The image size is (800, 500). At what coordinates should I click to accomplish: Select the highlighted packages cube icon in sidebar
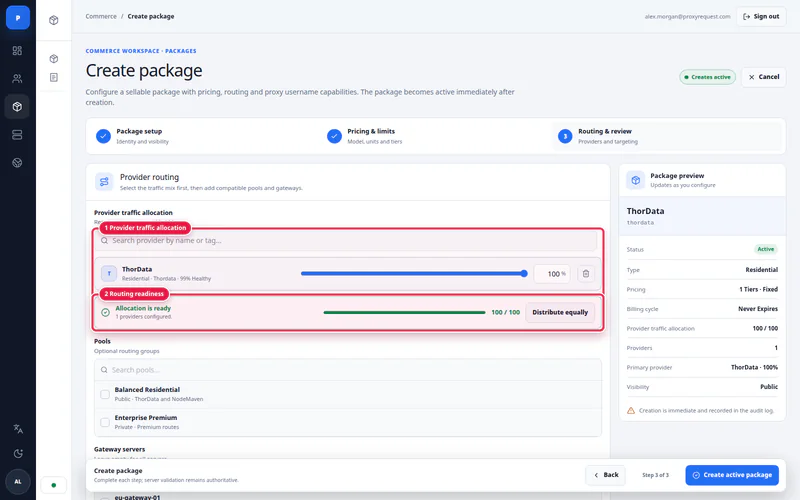coord(17,107)
